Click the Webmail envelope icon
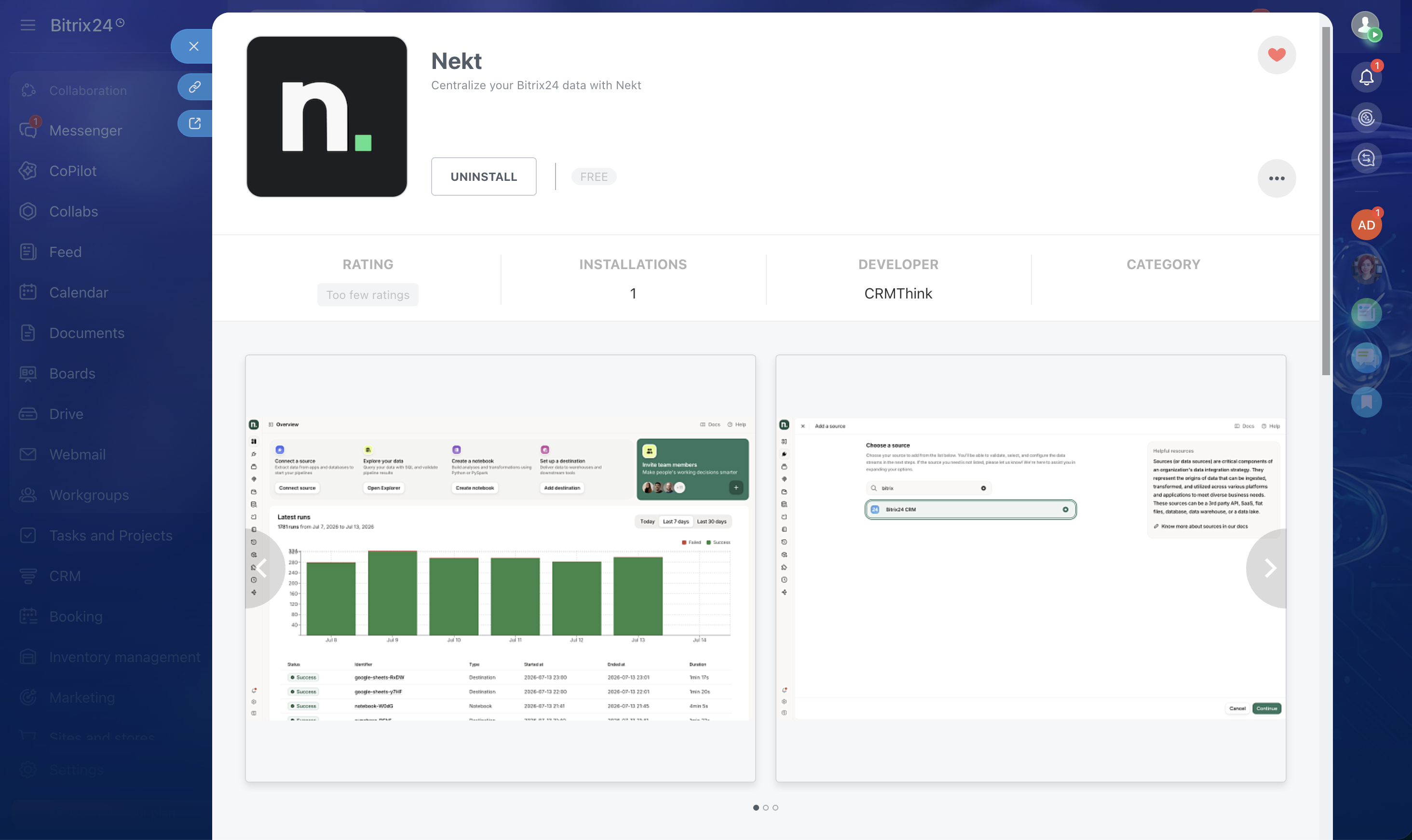1412x840 pixels. click(x=28, y=455)
